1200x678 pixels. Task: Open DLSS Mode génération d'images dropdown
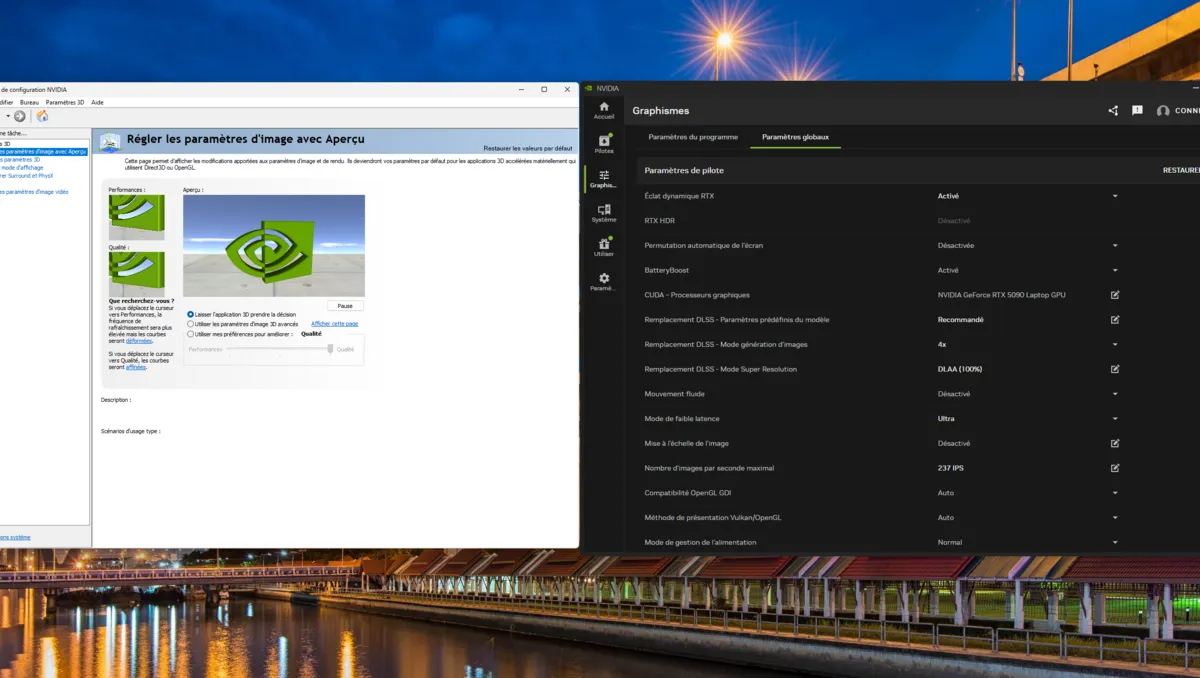pyautogui.click(x=1115, y=344)
